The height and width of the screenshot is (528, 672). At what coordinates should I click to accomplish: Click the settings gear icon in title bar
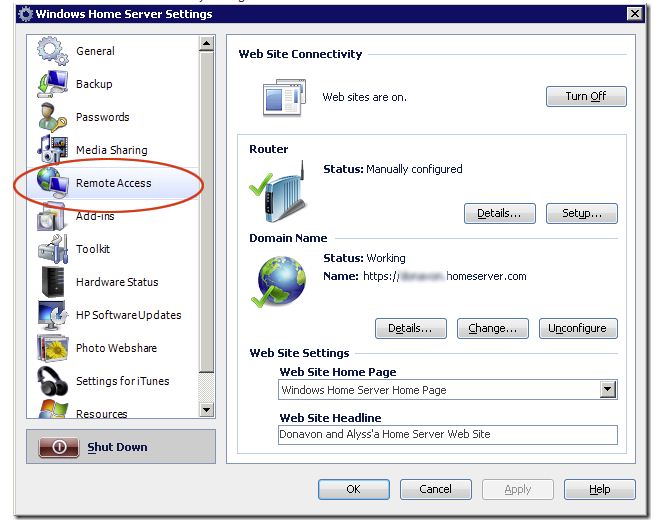pyautogui.click(x=26, y=14)
